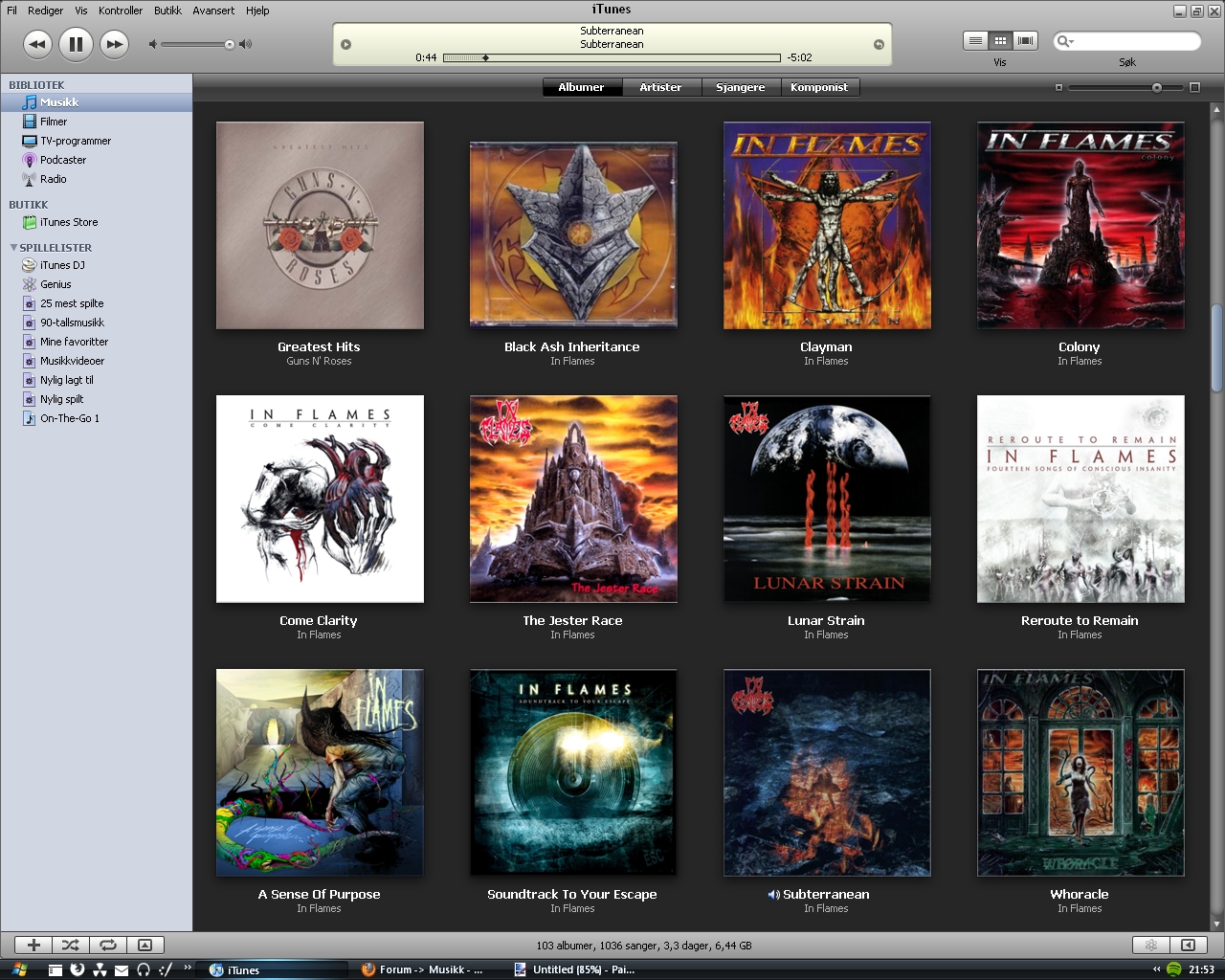Select the Reroute to Remain album cover
The height and width of the screenshot is (980, 1225).
(x=1080, y=499)
